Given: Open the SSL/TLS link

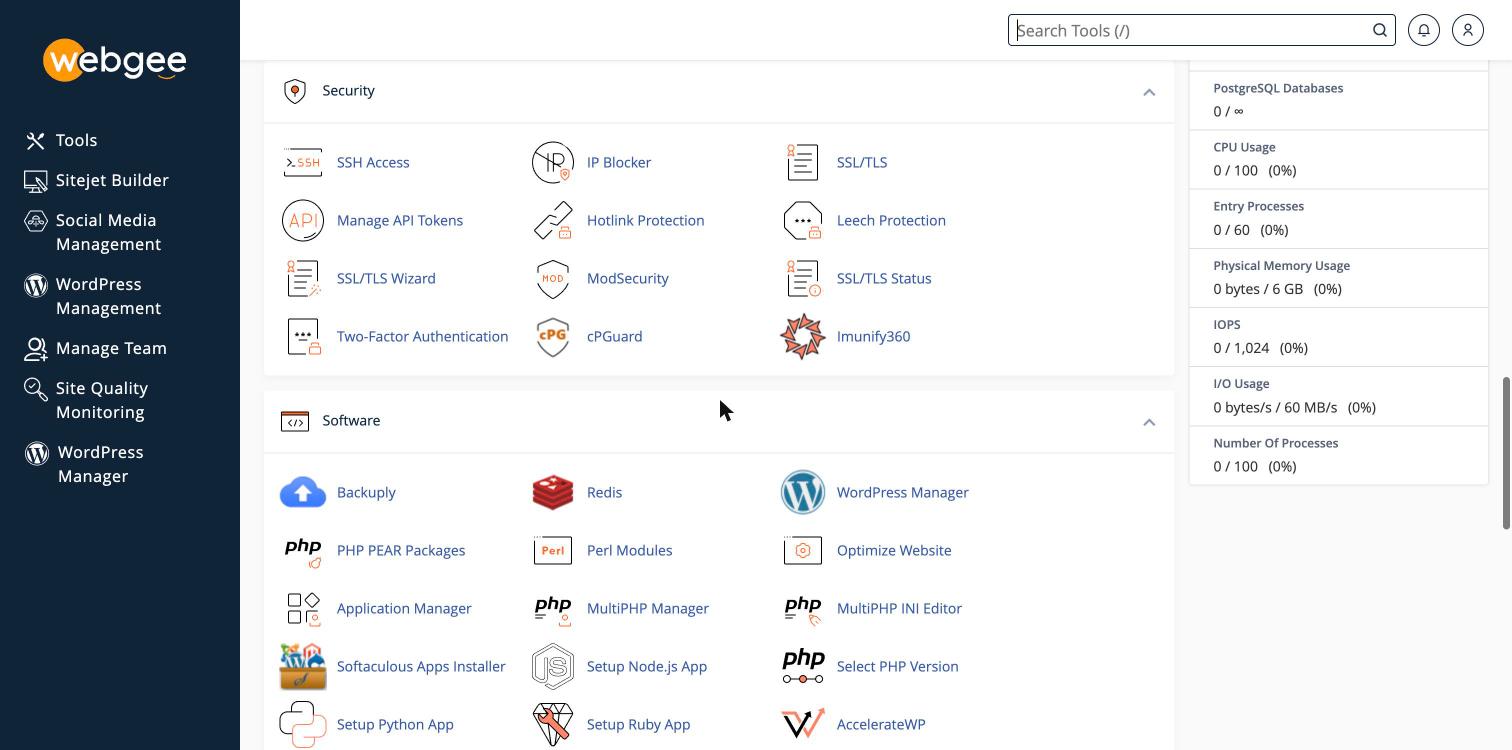Looking at the screenshot, I should click(x=862, y=162).
